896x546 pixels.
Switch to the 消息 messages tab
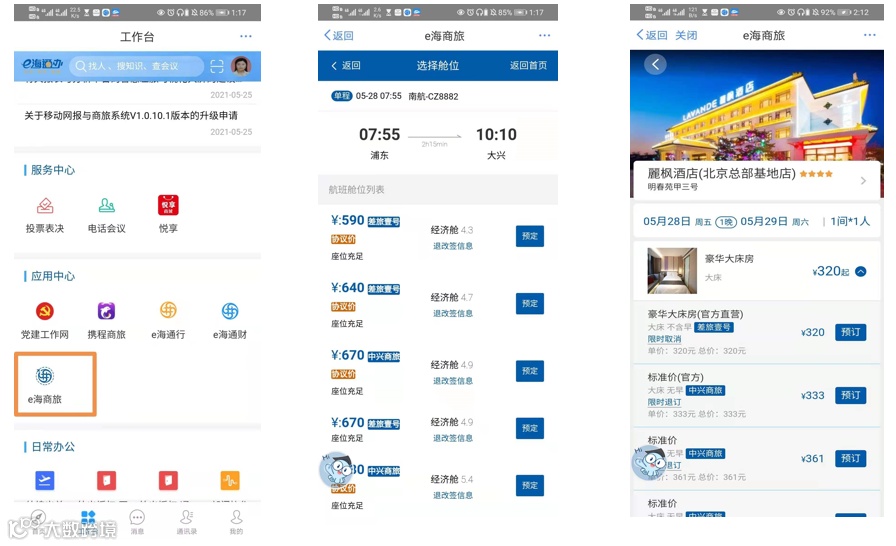(137, 521)
